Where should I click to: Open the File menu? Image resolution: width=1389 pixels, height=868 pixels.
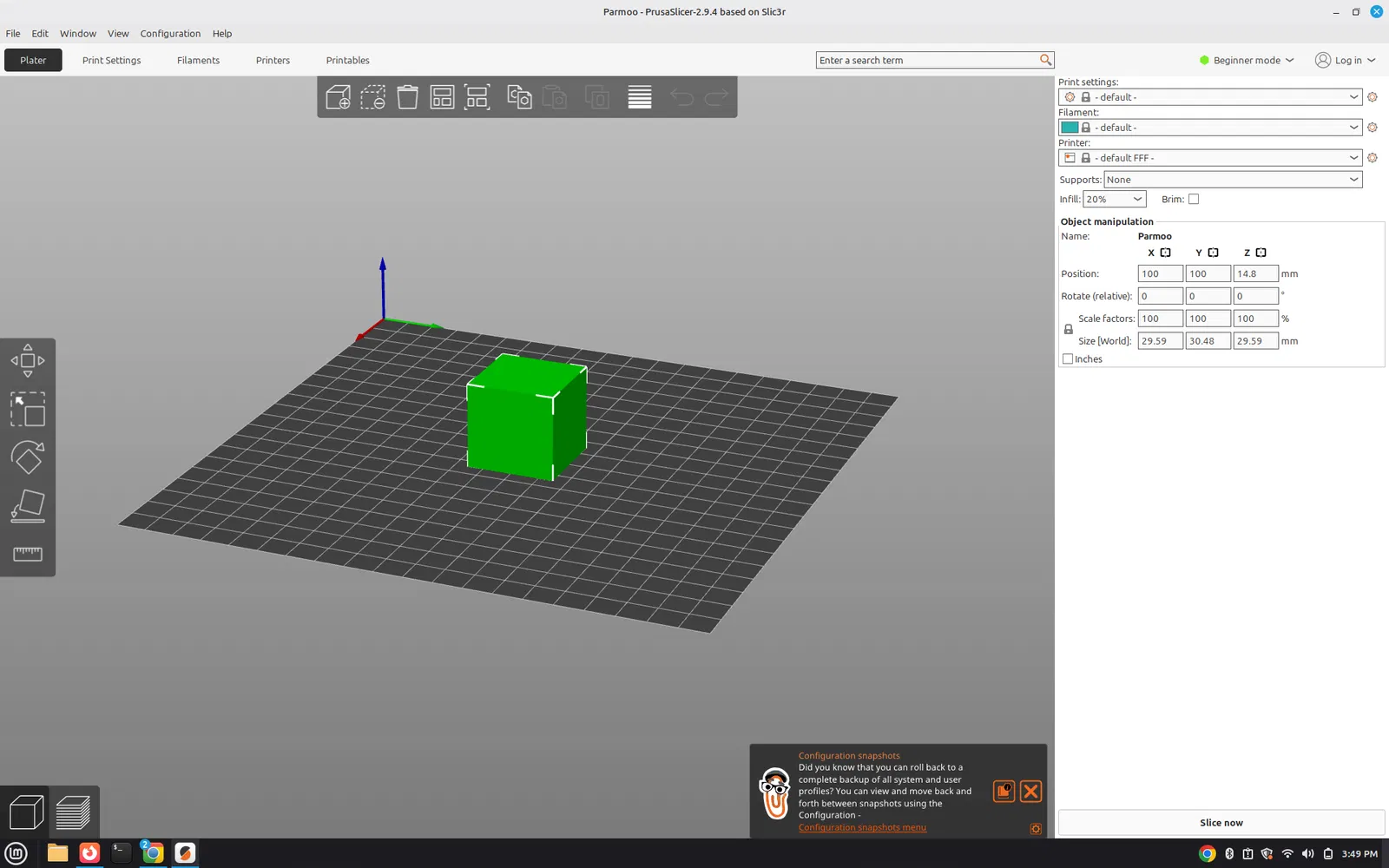[13, 34]
